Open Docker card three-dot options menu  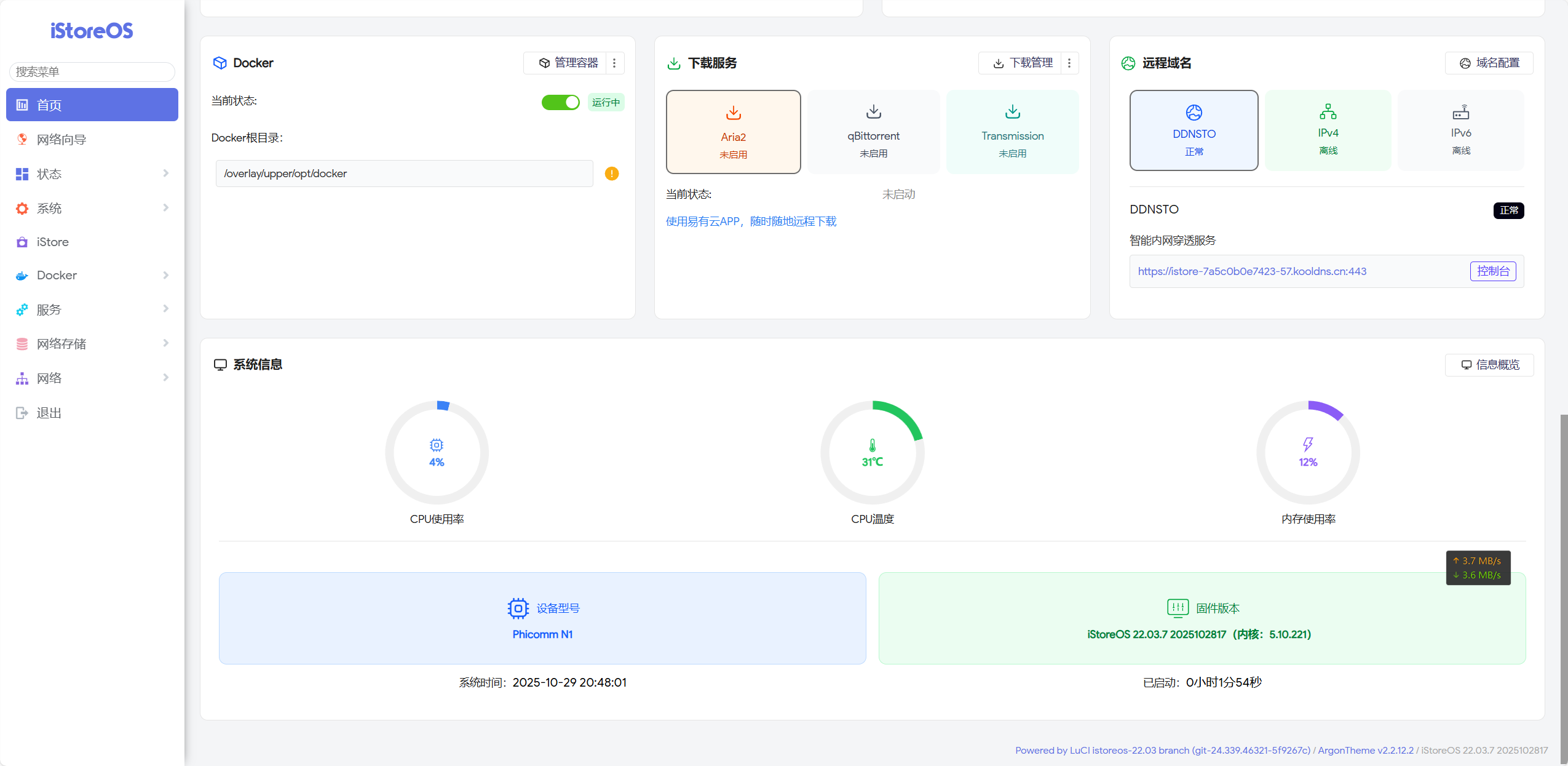coord(614,63)
